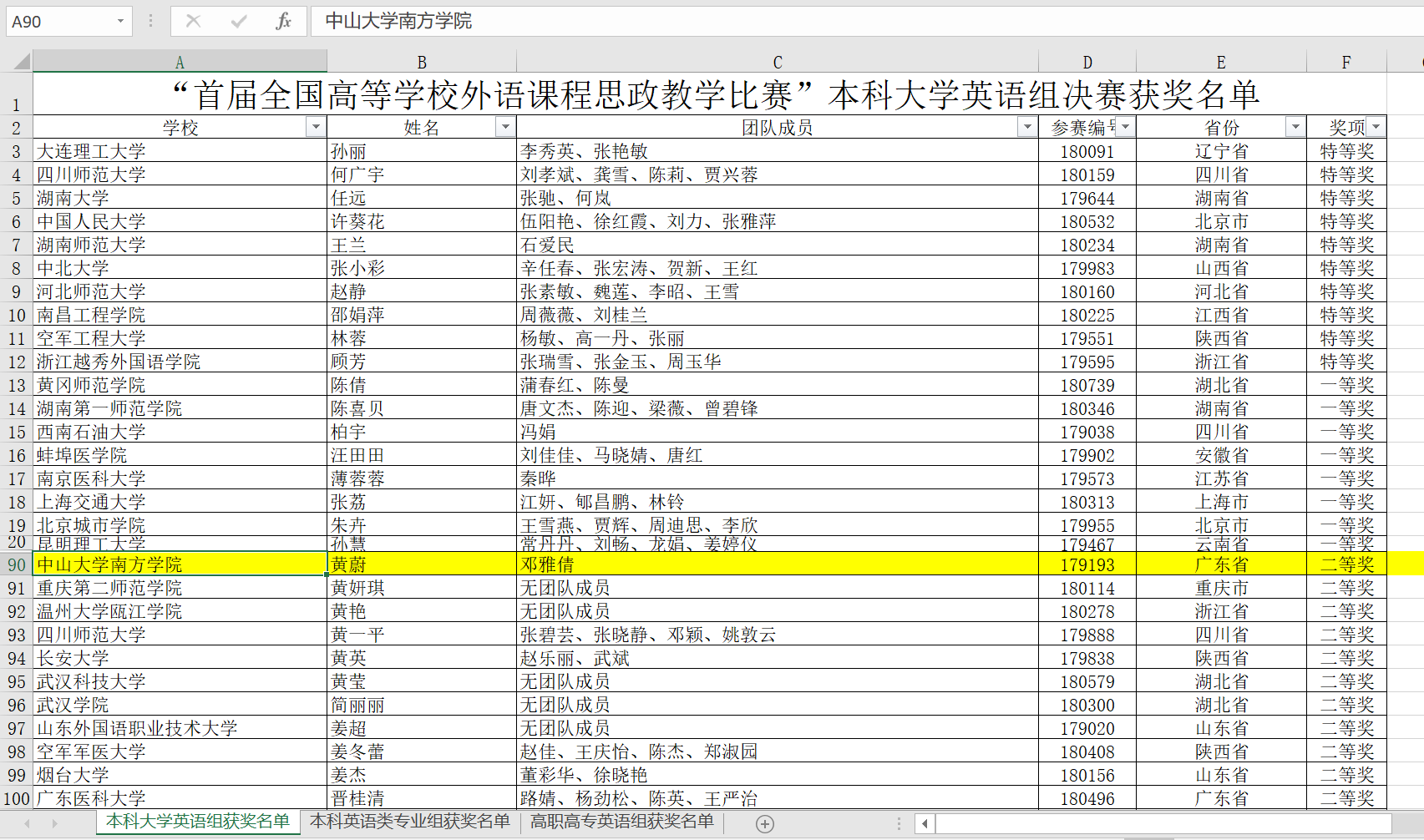Click the Enter checkmark icon in formula bar
This screenshot has width=1424, height=840.
(x=239, y=21)
